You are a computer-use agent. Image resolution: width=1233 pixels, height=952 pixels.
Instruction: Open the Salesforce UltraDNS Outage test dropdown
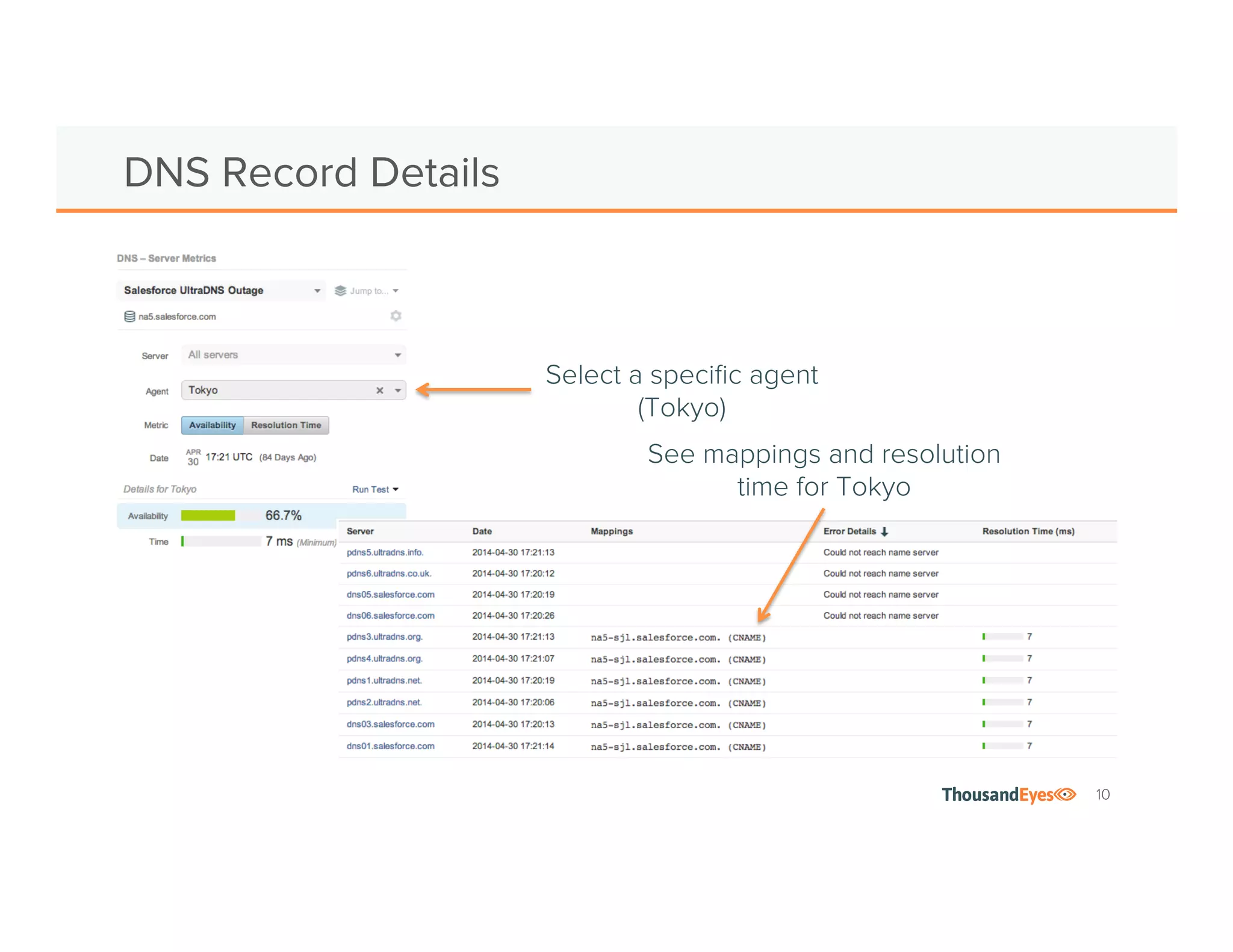[221, 291]
